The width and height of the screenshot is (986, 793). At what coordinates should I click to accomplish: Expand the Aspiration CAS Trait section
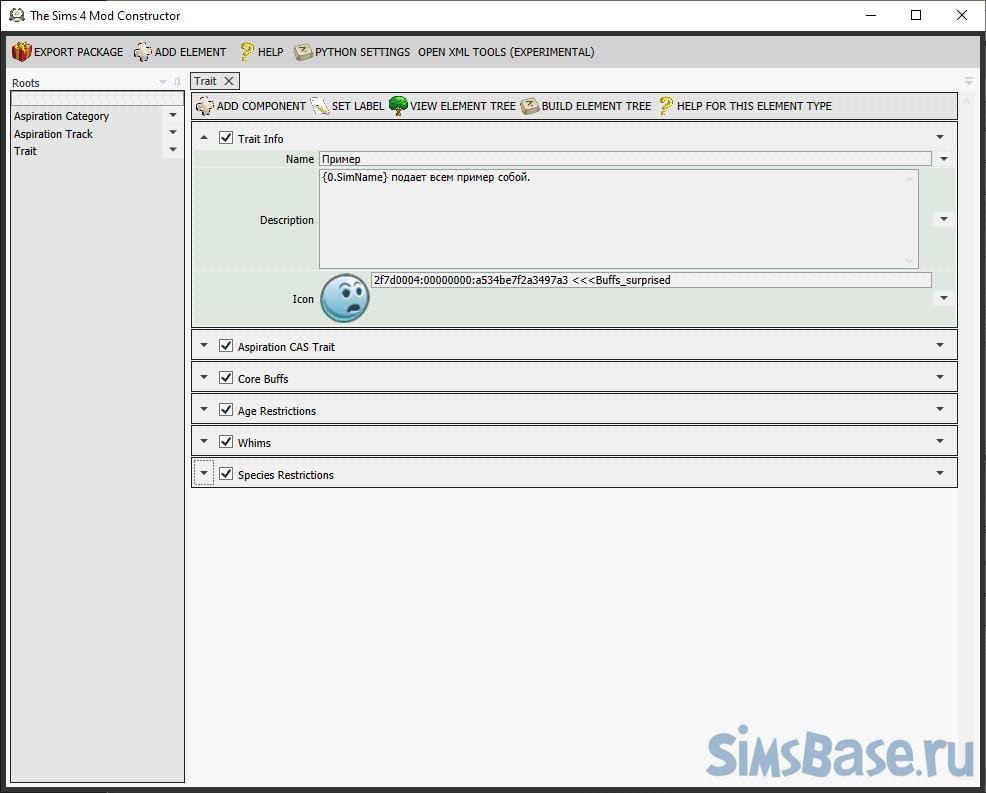(x=204, y=346)
